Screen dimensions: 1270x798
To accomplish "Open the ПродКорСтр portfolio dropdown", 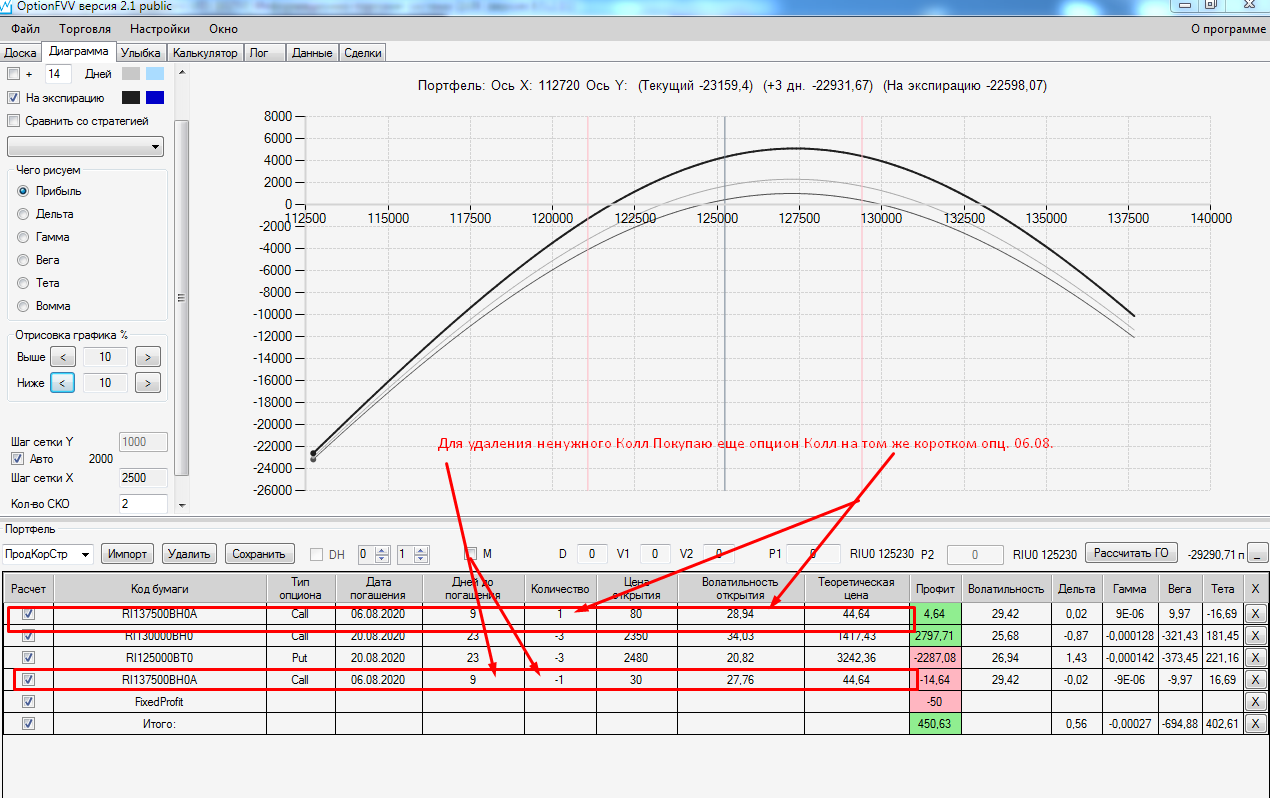I will tap(48, 554).
